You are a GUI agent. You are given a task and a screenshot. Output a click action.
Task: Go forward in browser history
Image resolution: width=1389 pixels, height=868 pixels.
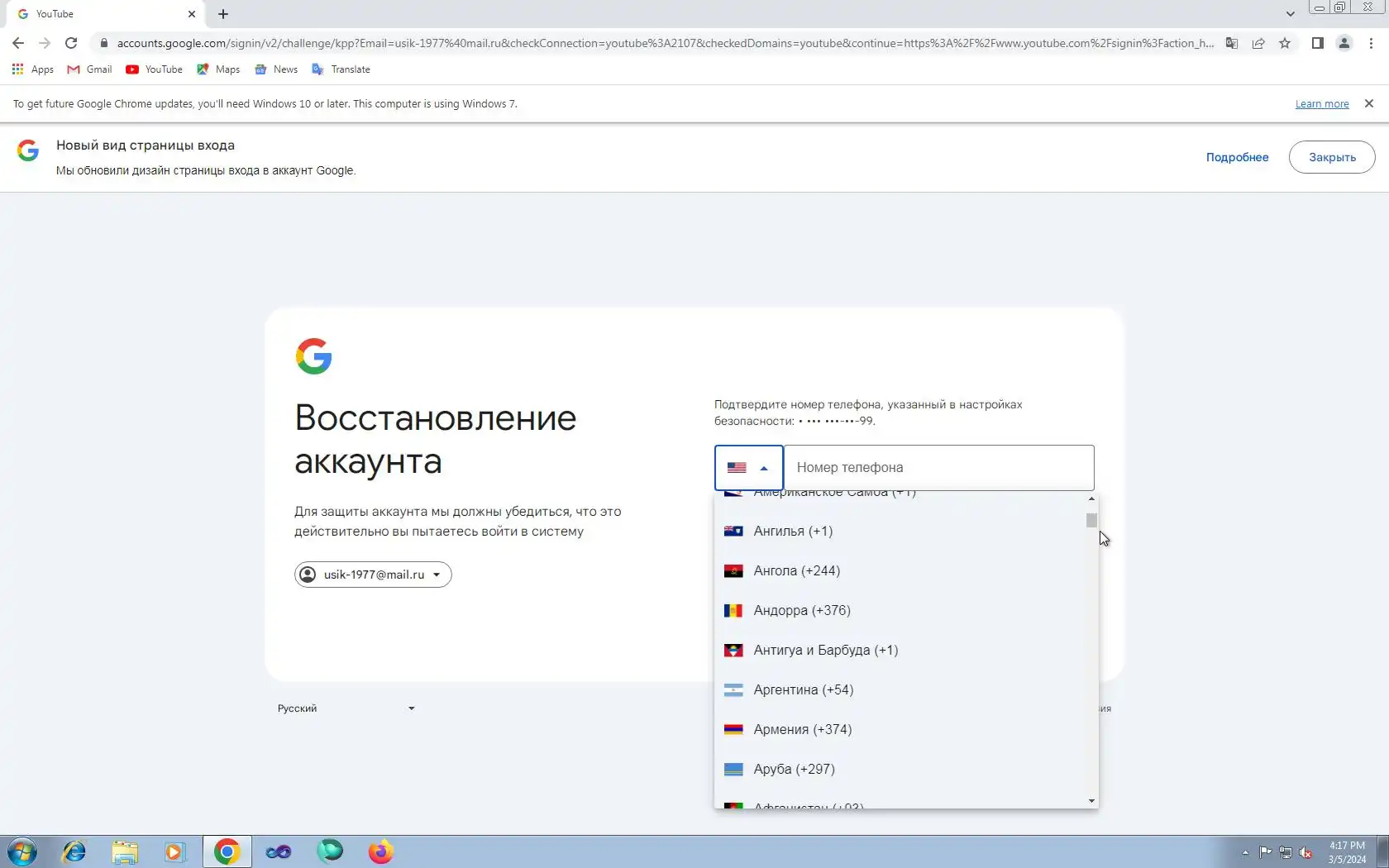click(x=45, y=43)
